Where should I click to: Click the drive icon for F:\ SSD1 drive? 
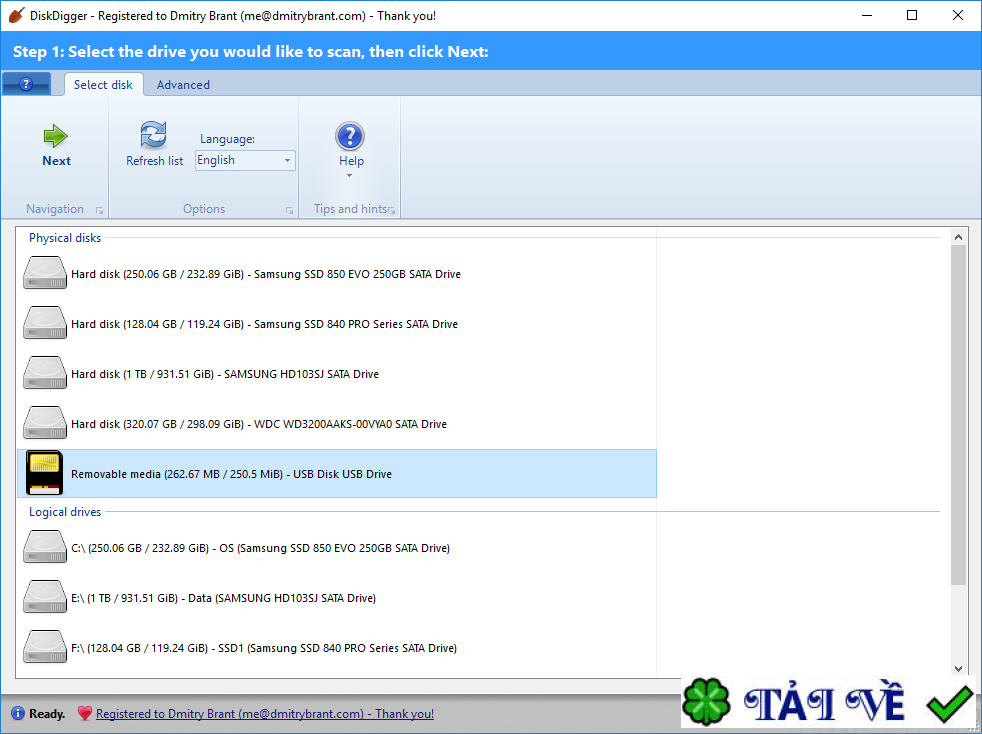[45, 648]
